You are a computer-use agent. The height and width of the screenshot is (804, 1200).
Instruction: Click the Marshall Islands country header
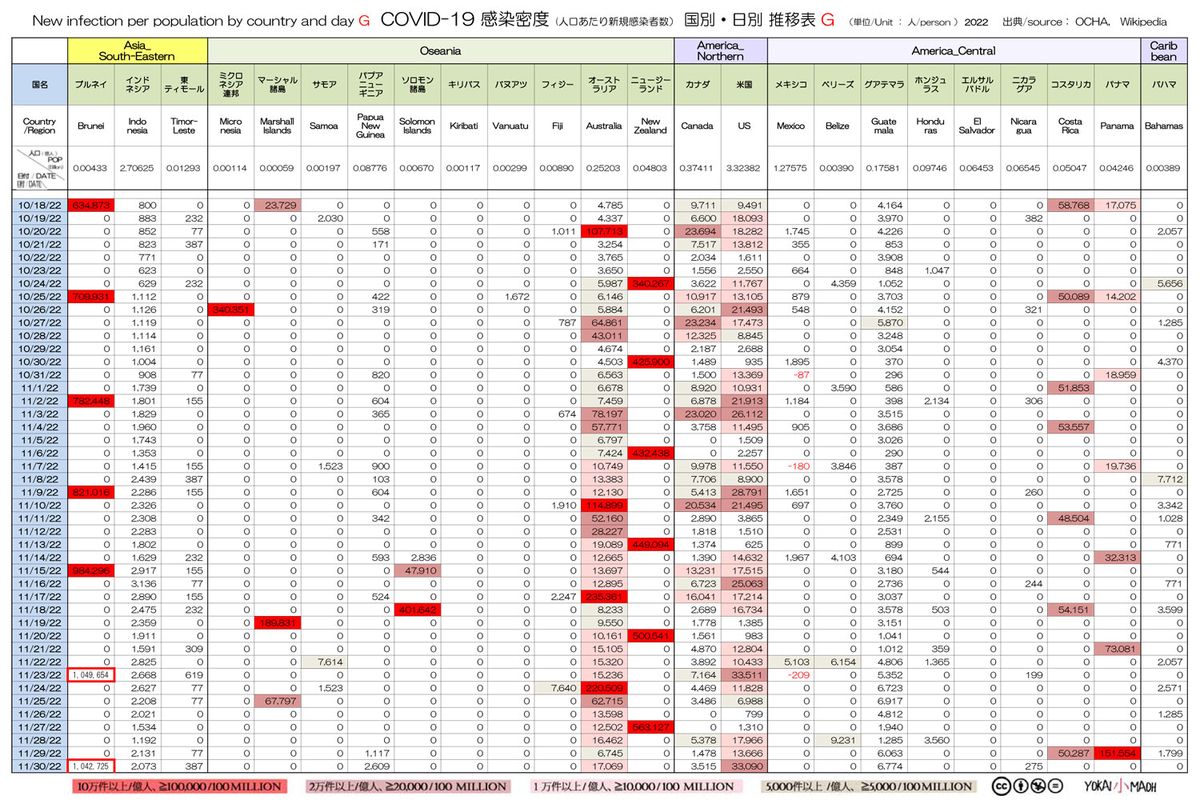click(x=277, y=127)
